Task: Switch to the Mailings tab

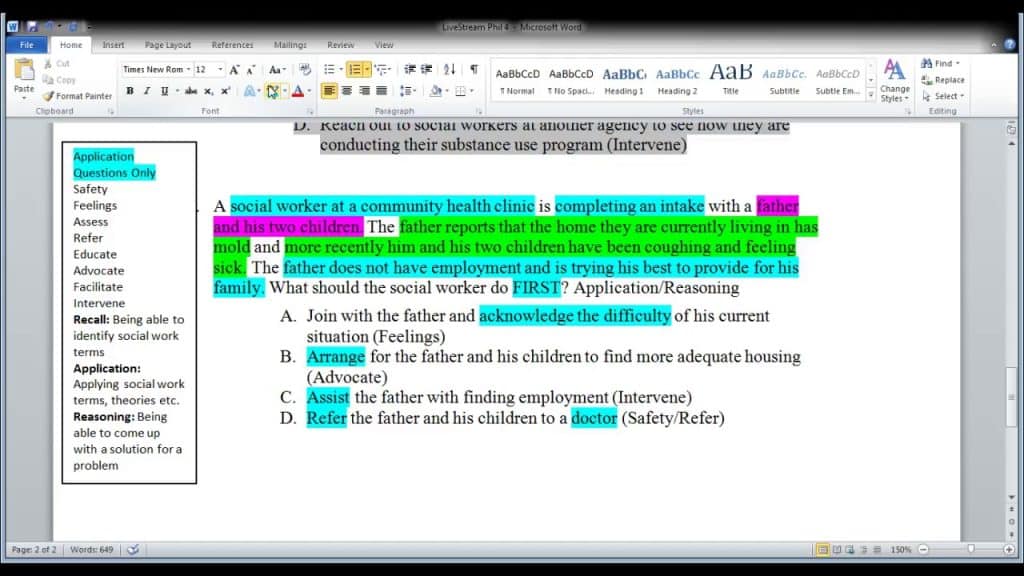Action: point(290,44)
